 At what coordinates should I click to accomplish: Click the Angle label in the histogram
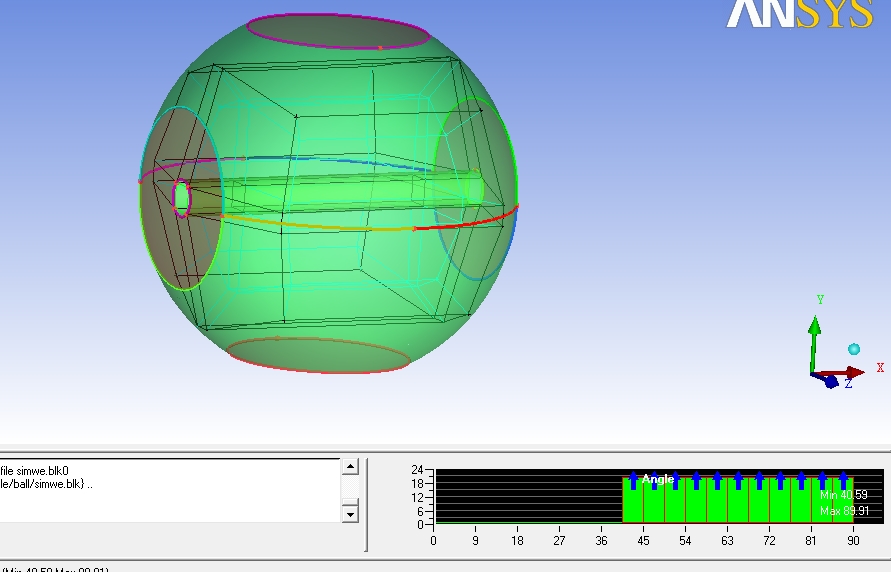click(657, 480)
